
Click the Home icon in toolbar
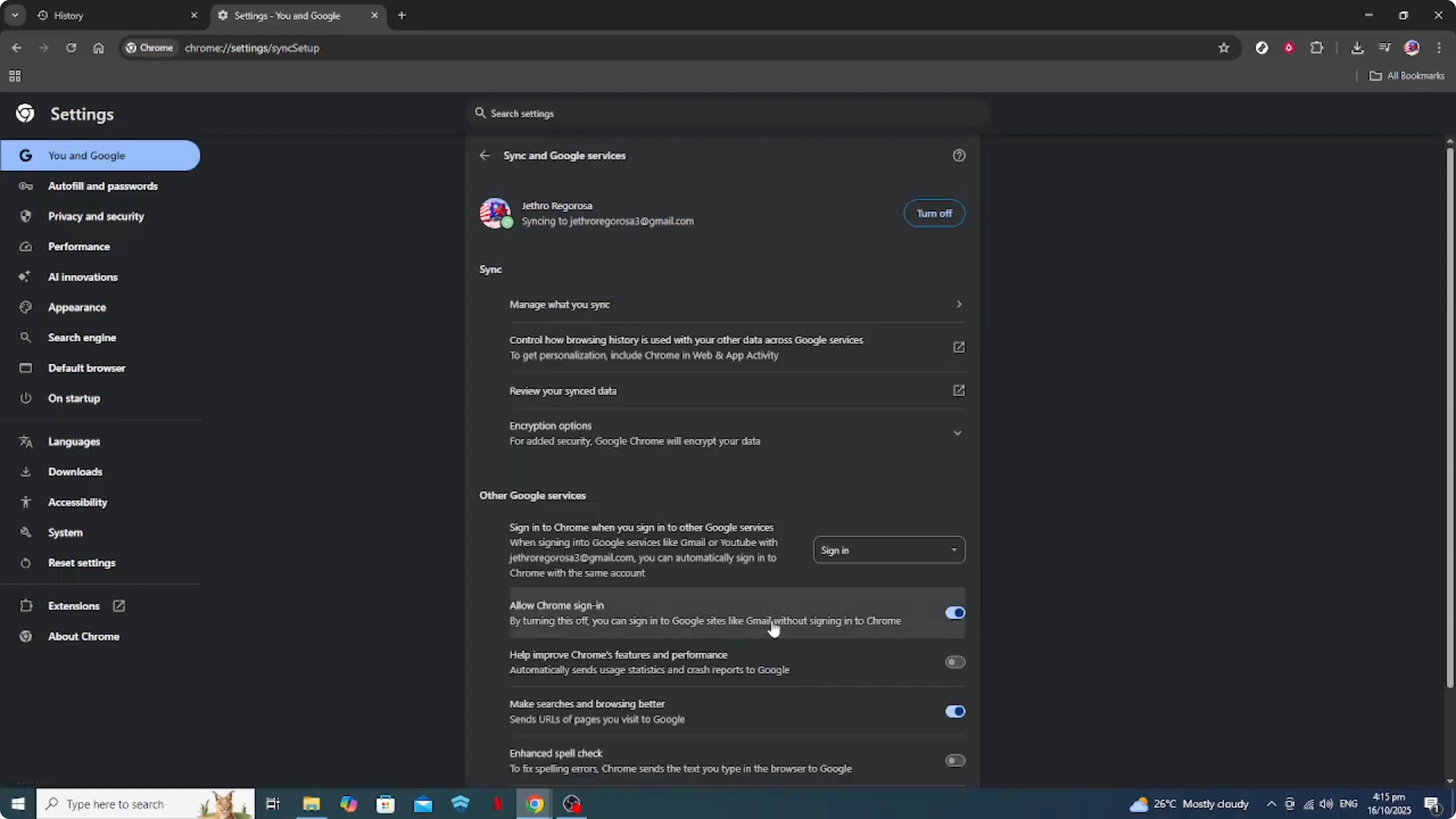tap(99, 48)
